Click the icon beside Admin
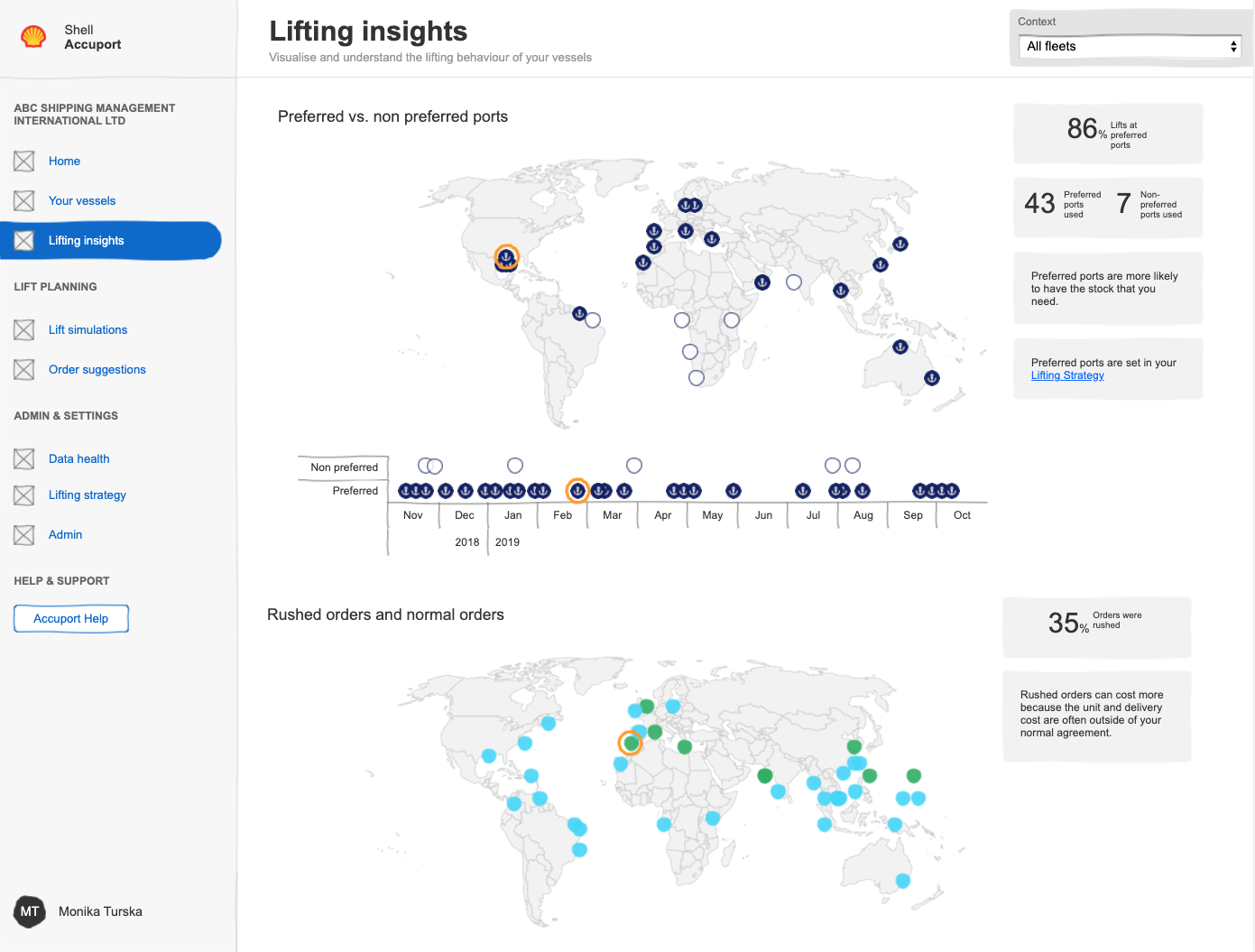The image size is (1255, 952). click(24, 534)
